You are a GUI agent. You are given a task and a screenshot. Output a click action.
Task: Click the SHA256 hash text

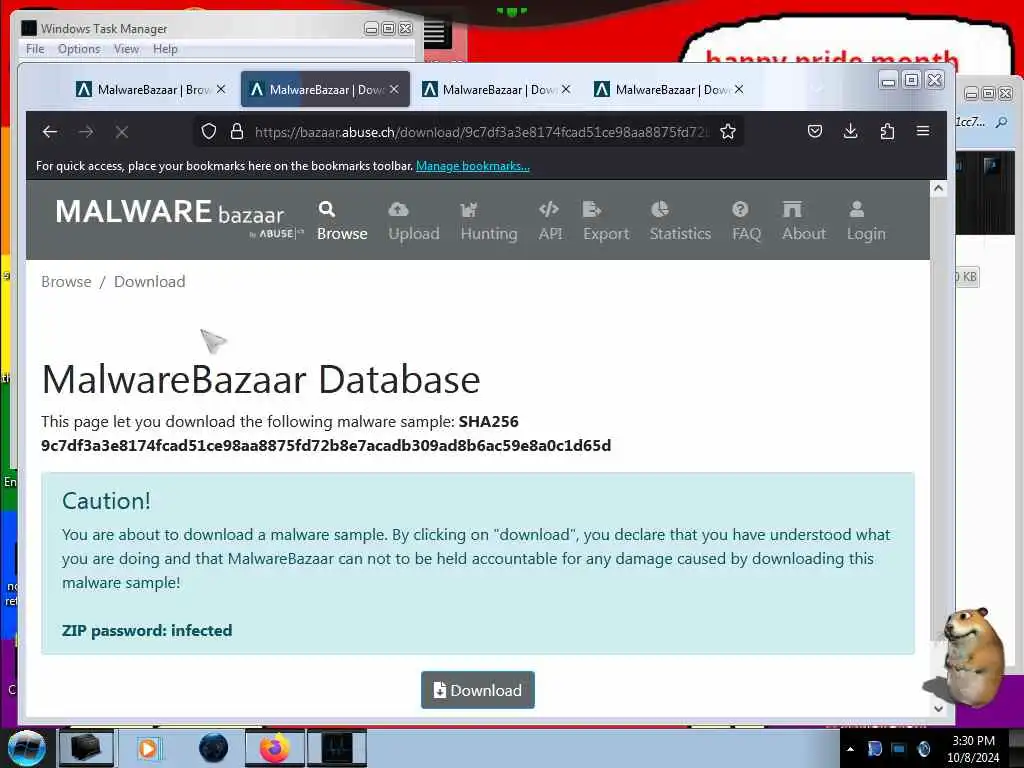pyautogui.click(x=326, y=445)
